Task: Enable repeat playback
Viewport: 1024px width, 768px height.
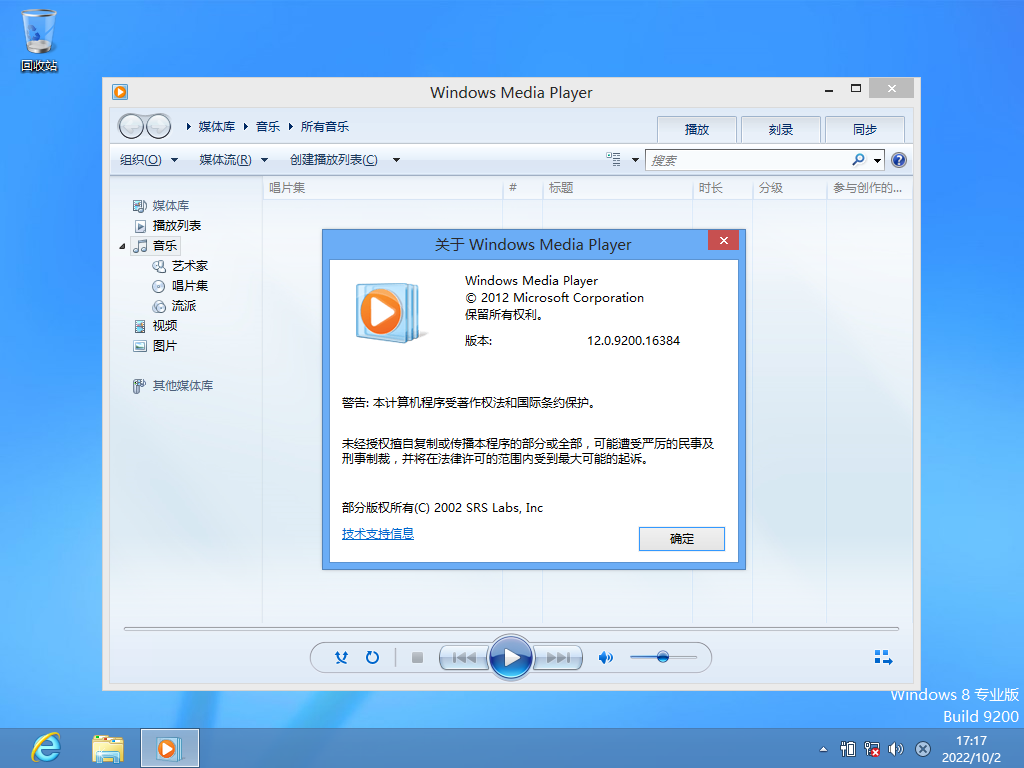Action: point(371,657)
